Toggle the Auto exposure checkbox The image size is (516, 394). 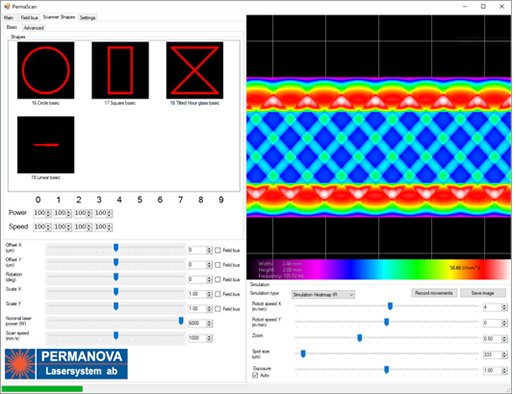pyautogui.click(x=255, y=375)
